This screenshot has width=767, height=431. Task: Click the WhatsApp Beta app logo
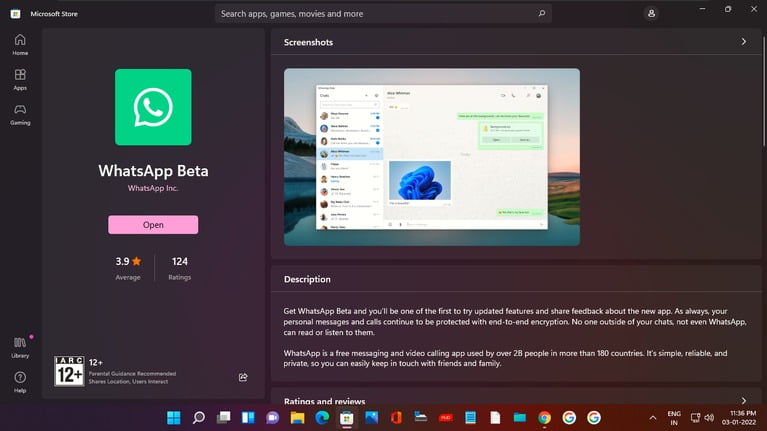(153, 107)
